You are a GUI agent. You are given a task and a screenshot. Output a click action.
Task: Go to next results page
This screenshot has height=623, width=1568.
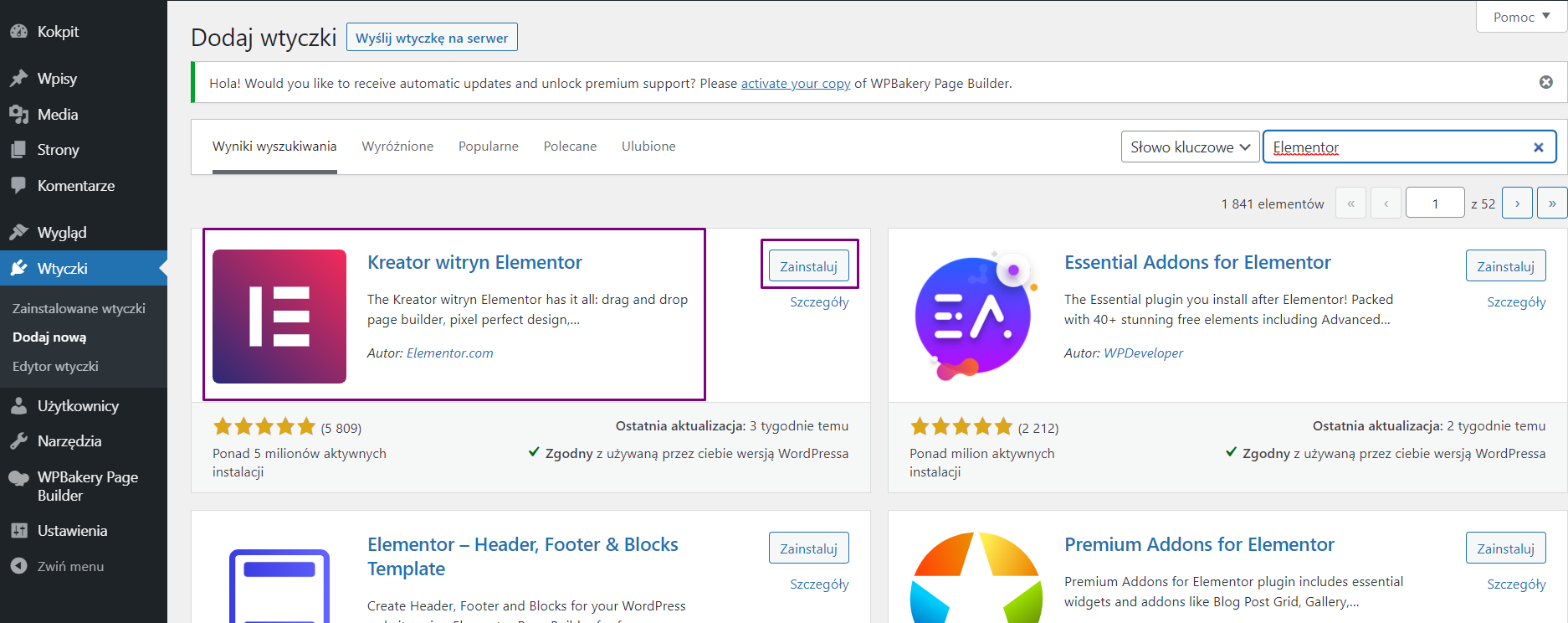(1517, 203)
